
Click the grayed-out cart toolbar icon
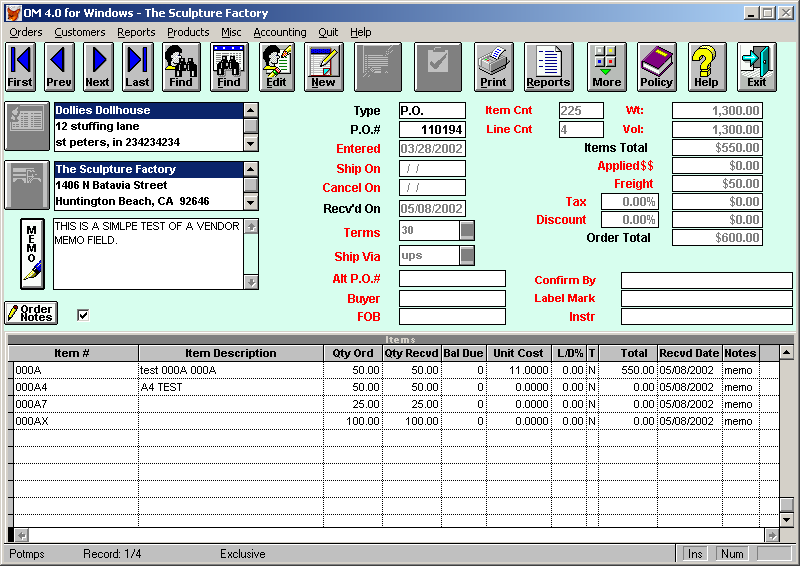click(378, 67)
